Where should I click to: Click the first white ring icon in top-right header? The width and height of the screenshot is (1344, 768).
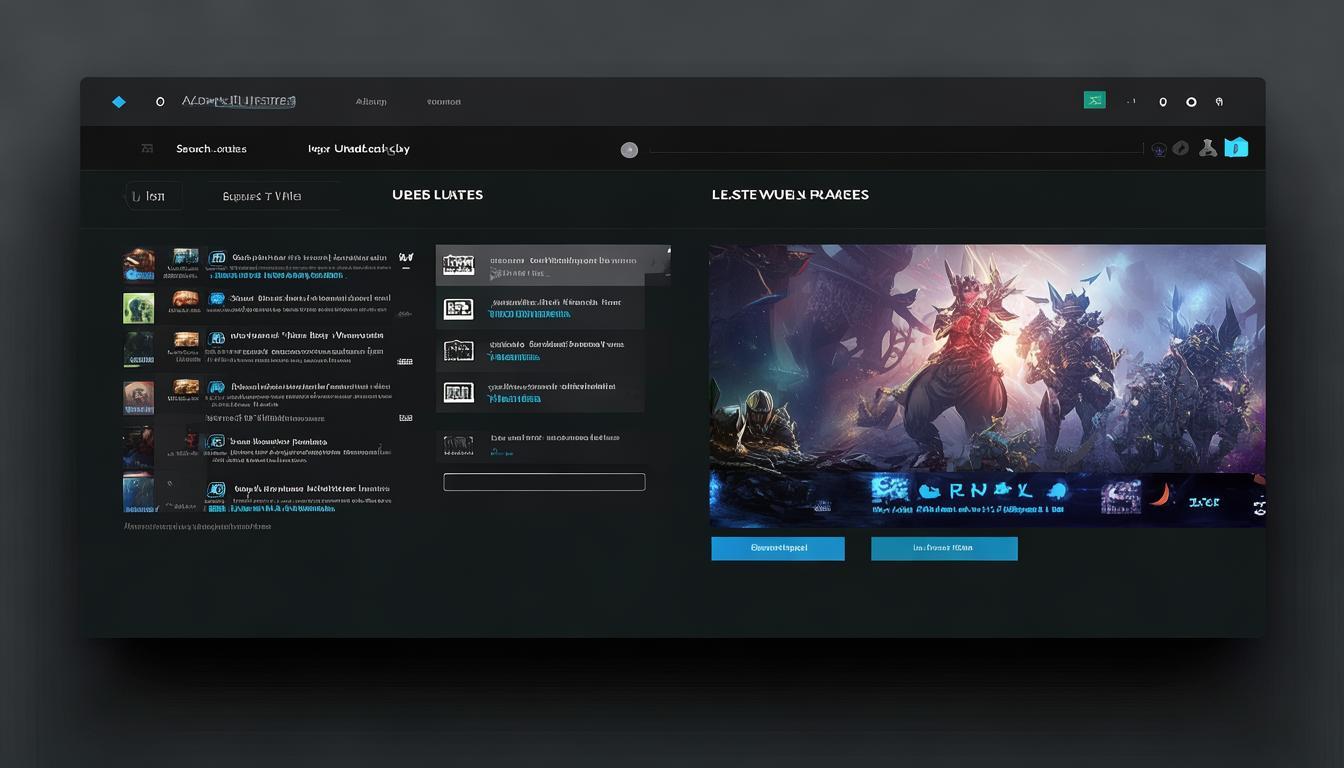(1163, 102)
